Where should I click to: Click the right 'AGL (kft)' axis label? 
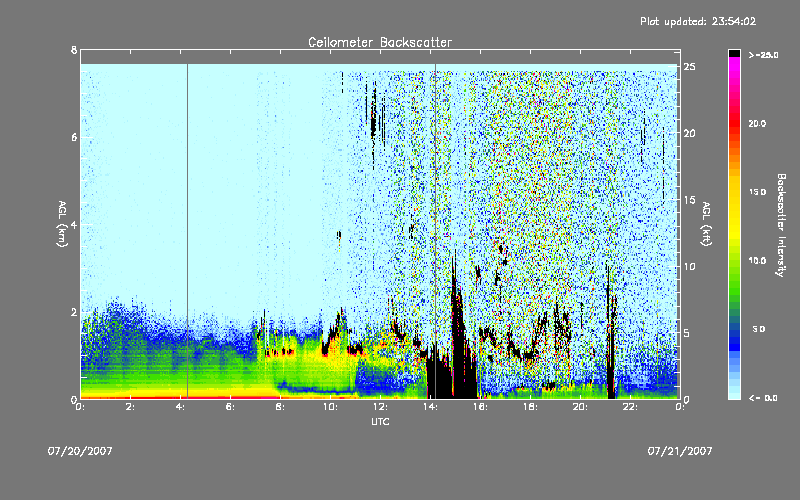706,224
